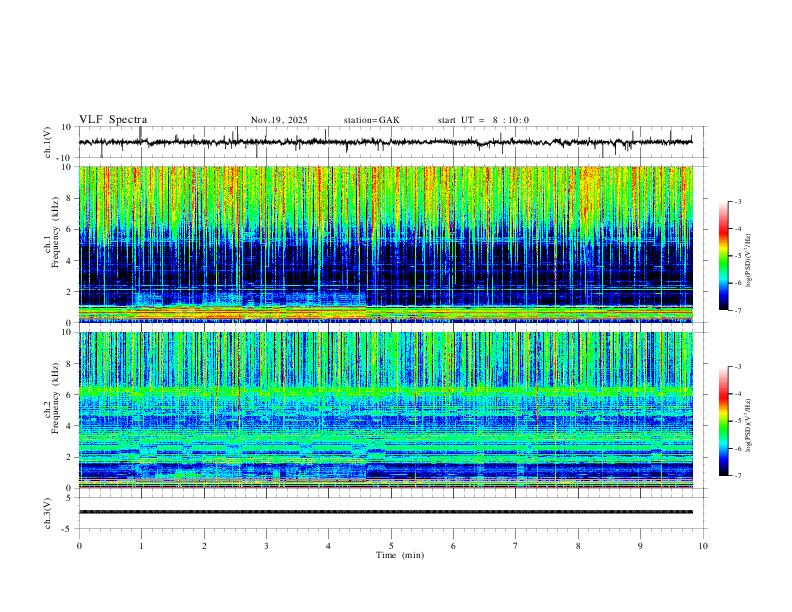Click the "8" kHz tick of ch.1 spectrogram

pyautogui.click(x=70, y=198)
